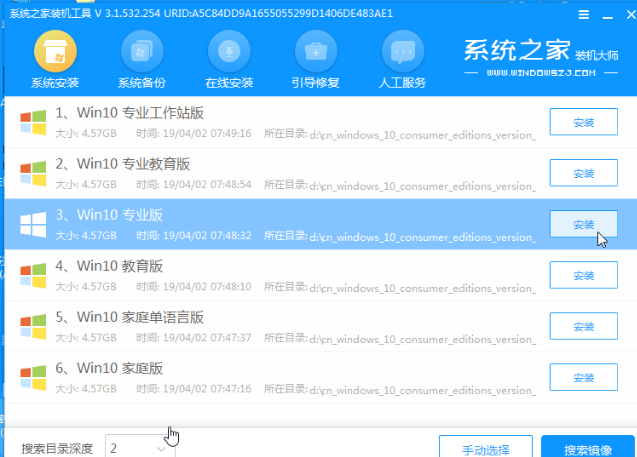Click the Windows logo beside Win10 教育版
The width and height of the screenshot is (637, 457).
pos(33,273)
